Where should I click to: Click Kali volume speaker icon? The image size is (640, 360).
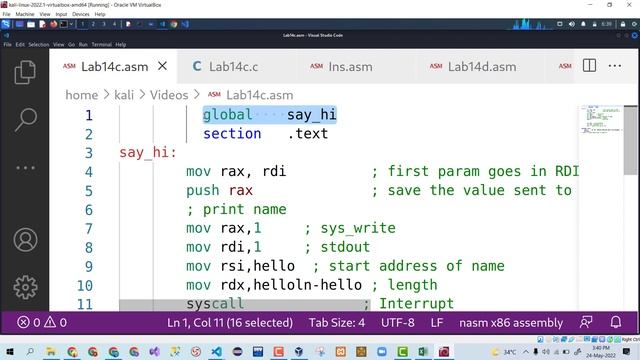tap(572, 24)
